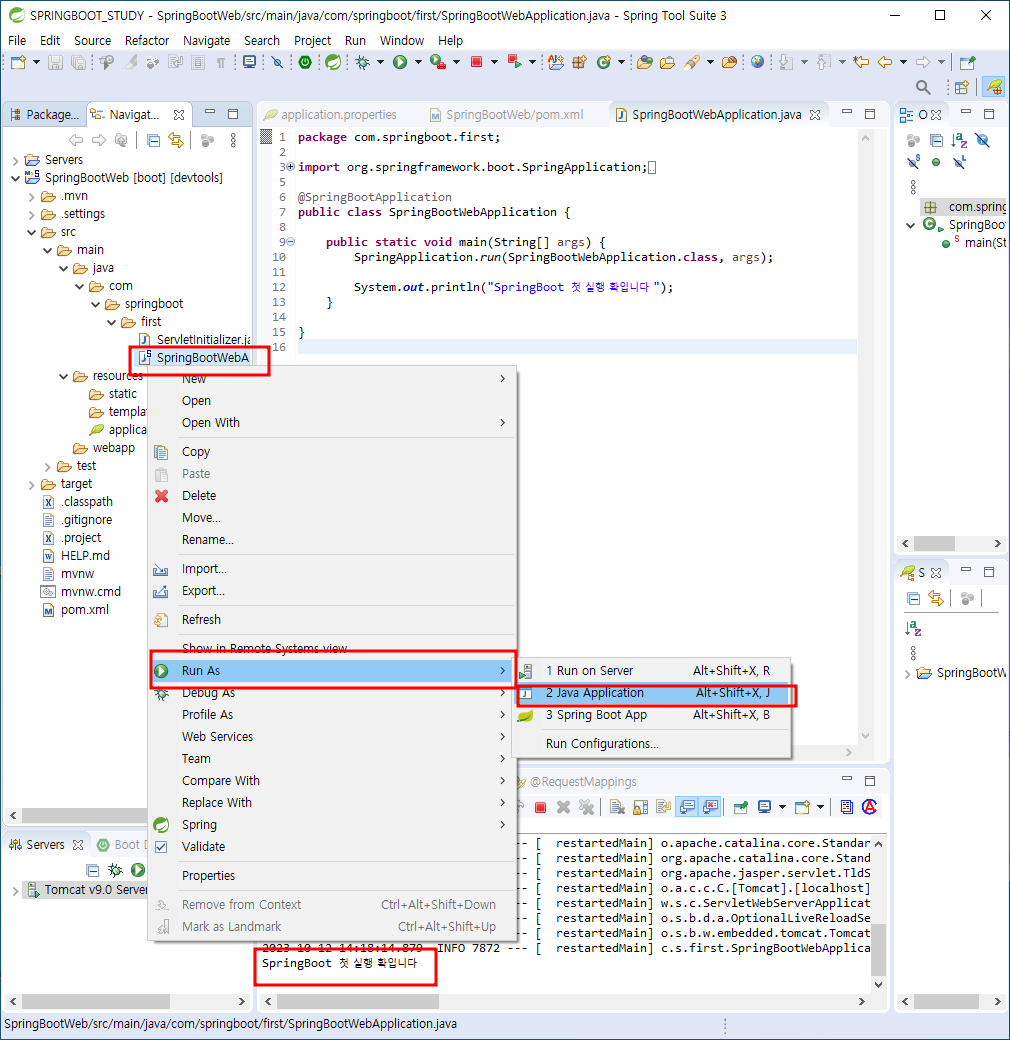Image resolution: width=1010 pixels, height=1040 pixels.
Task: Click the green Run toolbar button
Action: 400,62
